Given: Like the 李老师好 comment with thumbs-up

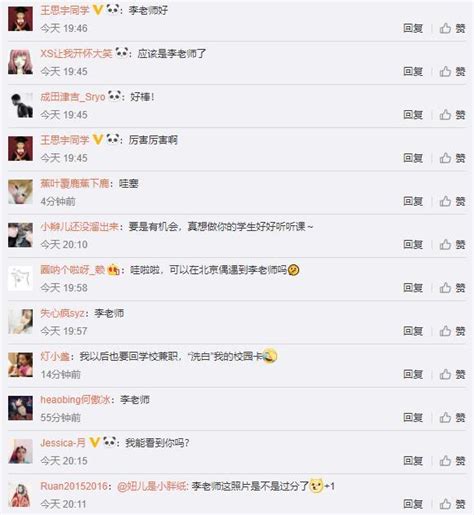Looking at the screenshot, I should point(452,28).
